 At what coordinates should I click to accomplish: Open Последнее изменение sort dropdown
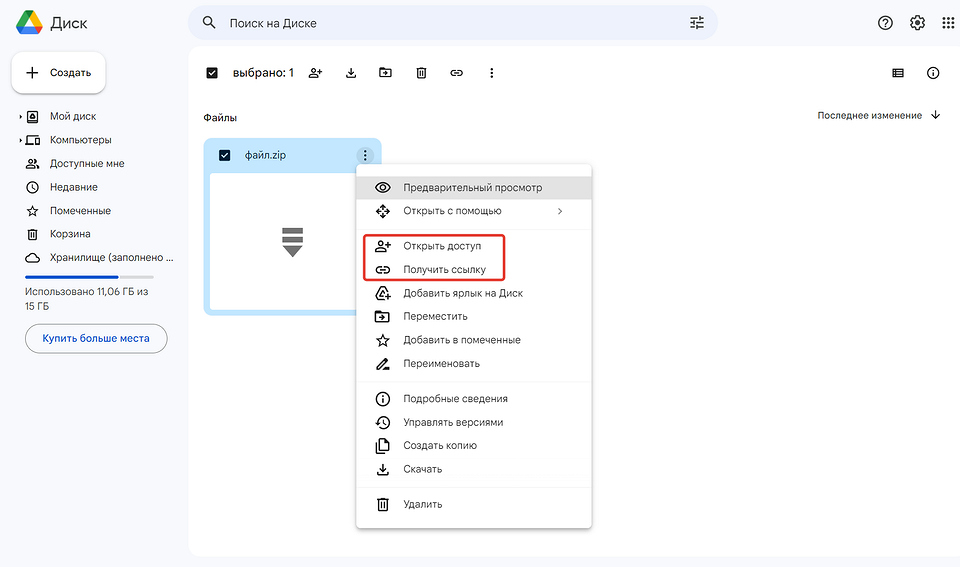point(869,115)
